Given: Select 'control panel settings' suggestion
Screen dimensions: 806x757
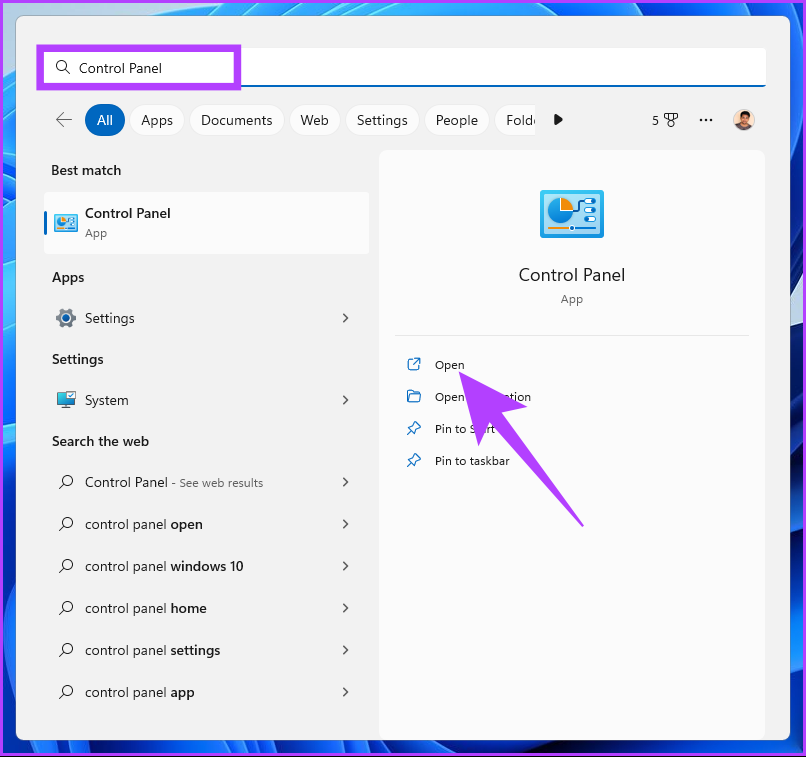Looking at the screenshot, I should [207, 650].
